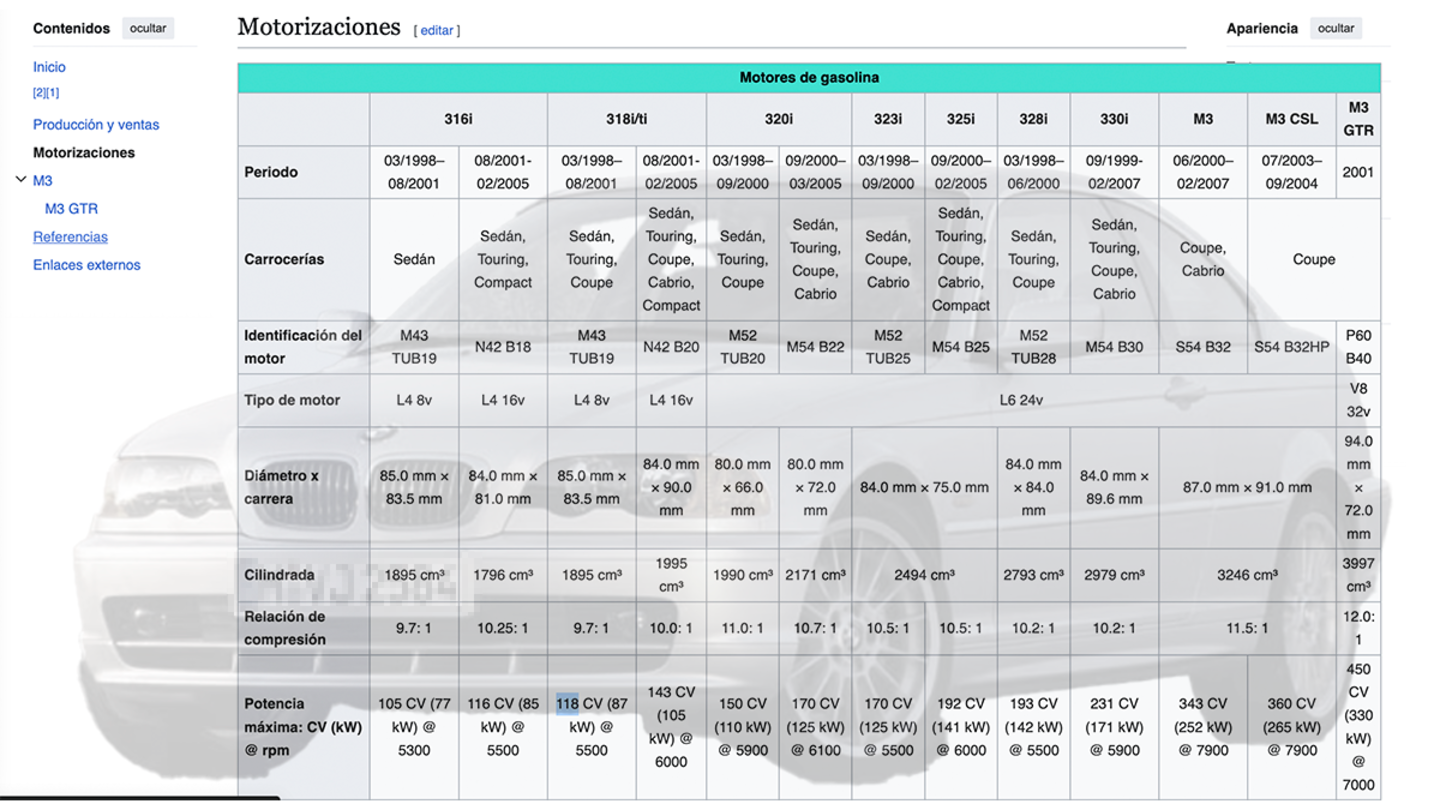Screen dimensions: 1440x810
Task: Click the Identificación del motor row label
Action: pyautogui.click(x=304, y=347)
